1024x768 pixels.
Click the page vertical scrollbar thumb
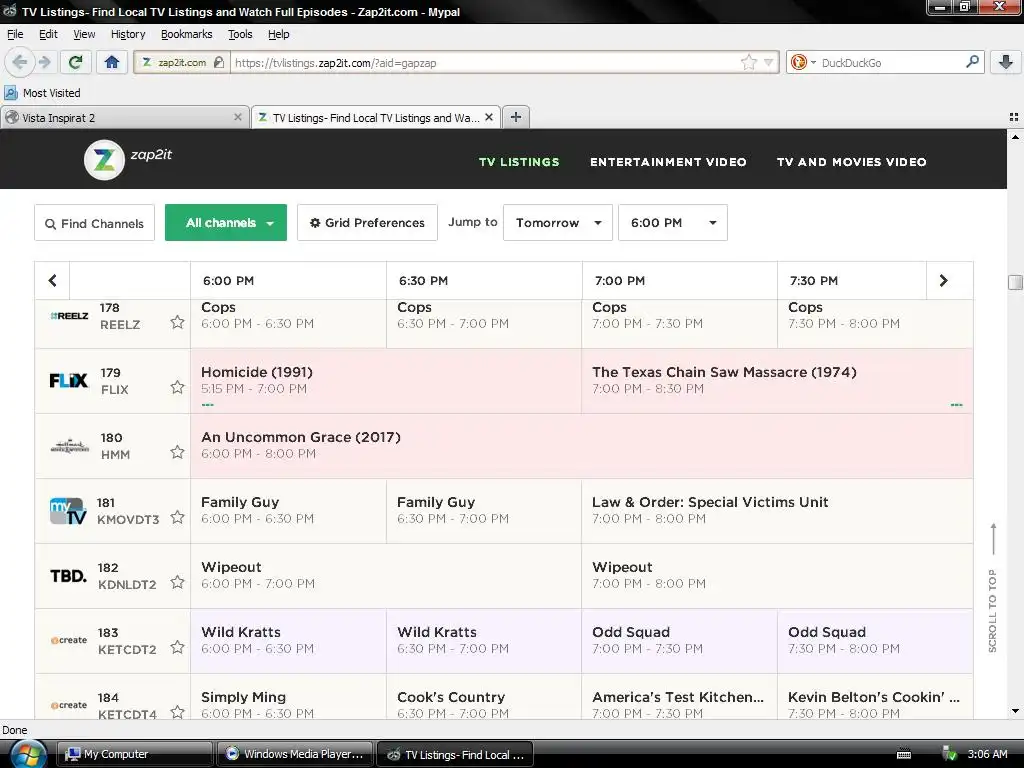[x=1015, y=281]
